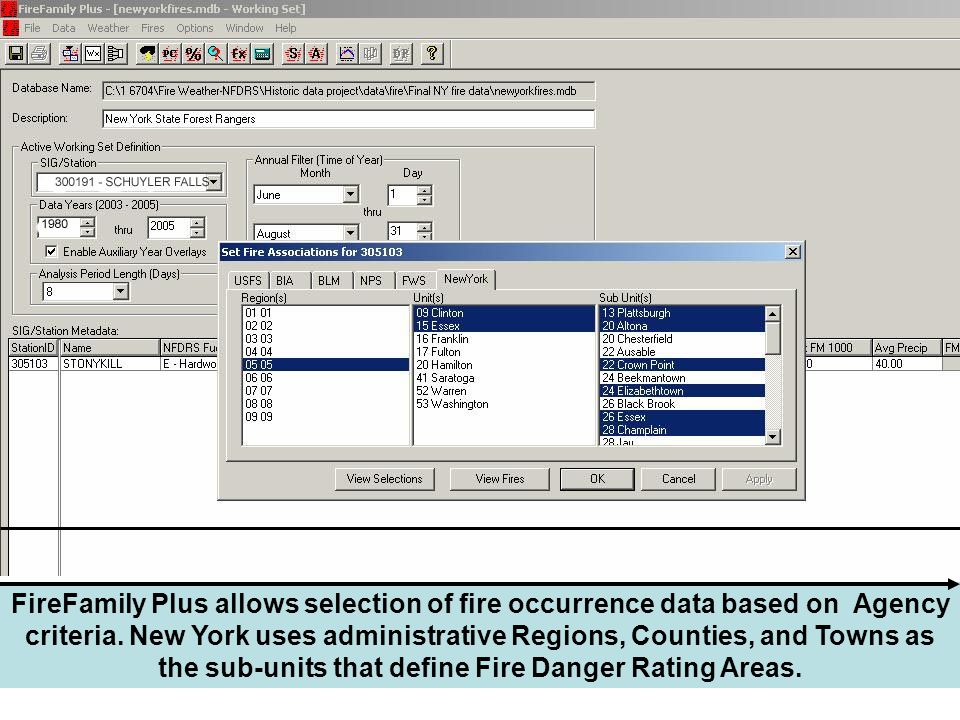Open the Analysis Period Length dropdown
This screenshot has height=720, width=960.
121,291
